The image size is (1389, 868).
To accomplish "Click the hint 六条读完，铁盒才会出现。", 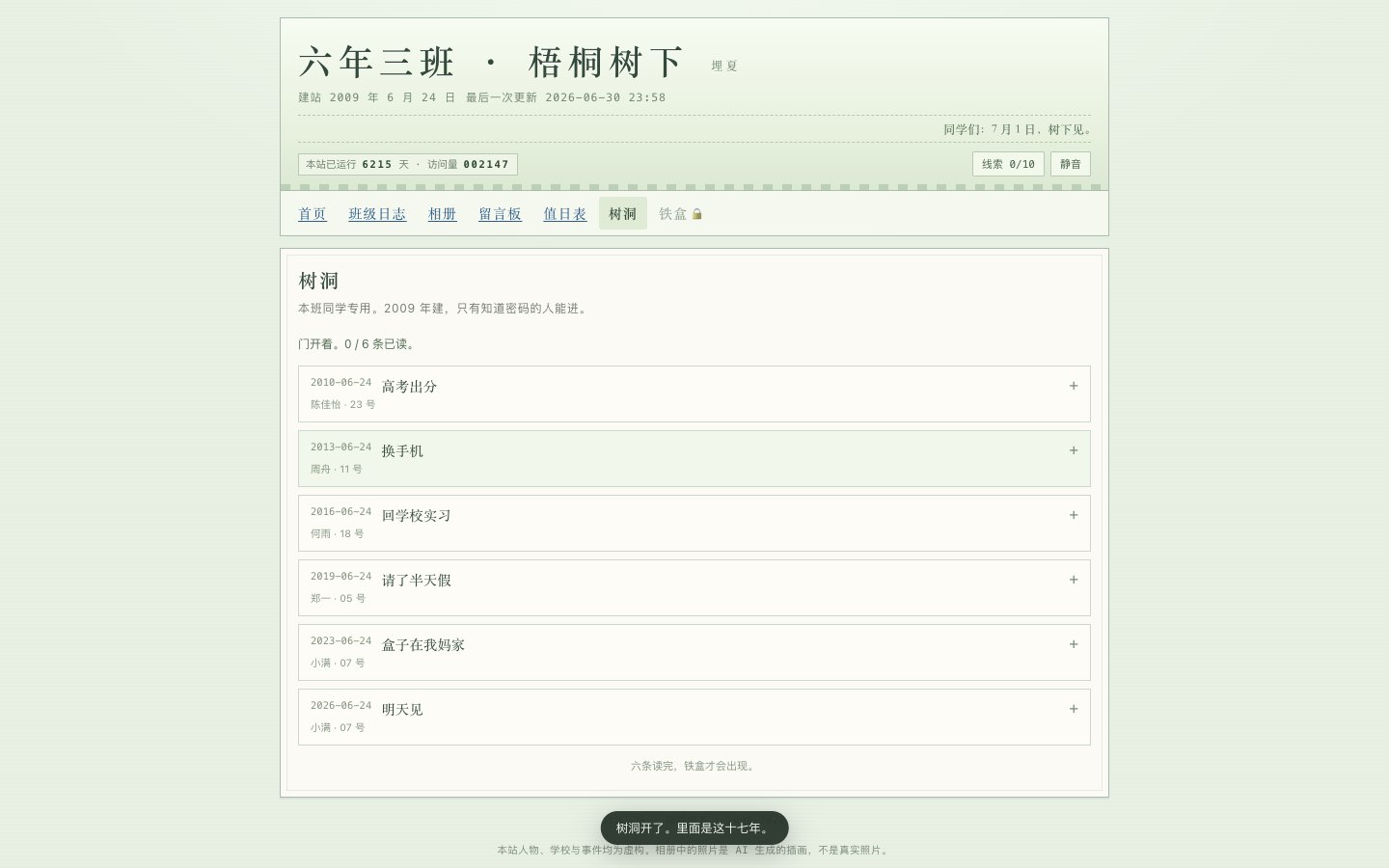I will tap(694, 766).
